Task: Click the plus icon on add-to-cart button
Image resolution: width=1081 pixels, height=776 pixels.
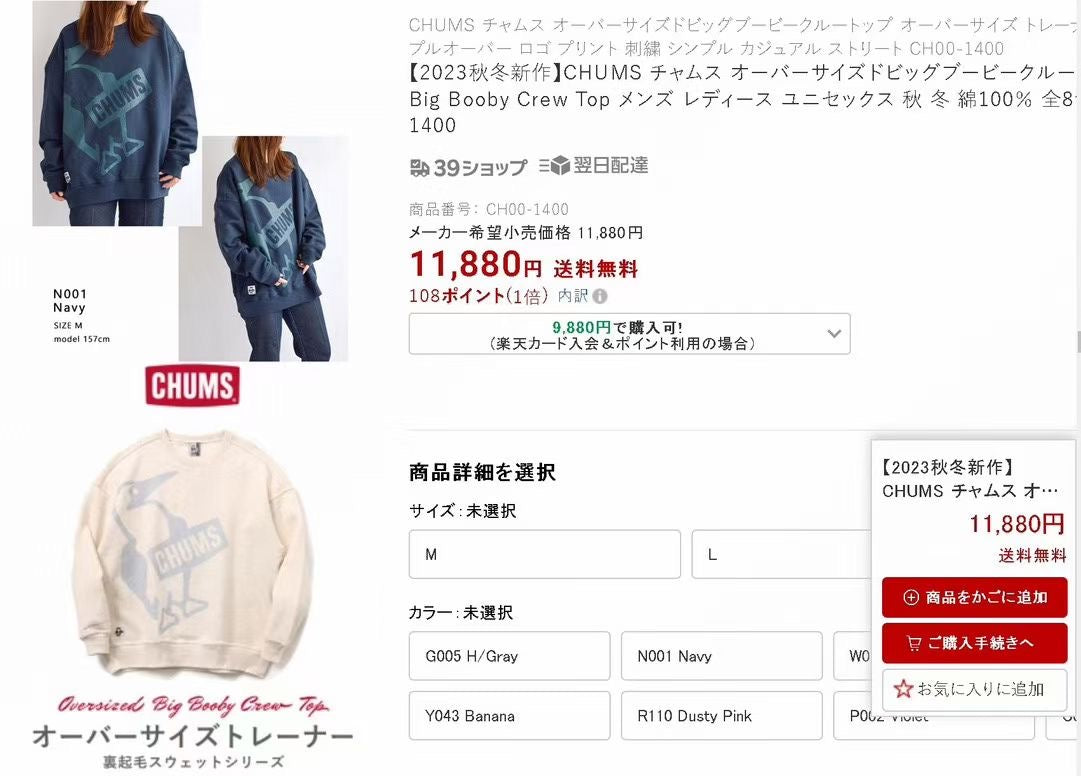Action: pos(911,598)
